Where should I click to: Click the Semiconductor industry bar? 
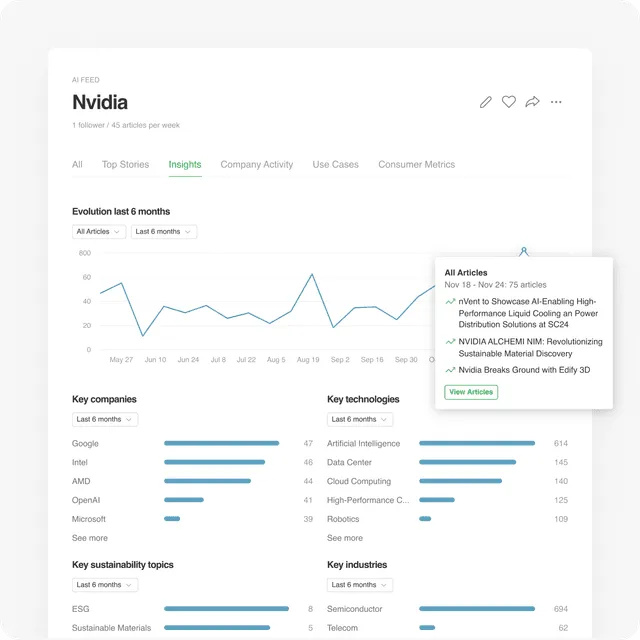tap(477, 609)
